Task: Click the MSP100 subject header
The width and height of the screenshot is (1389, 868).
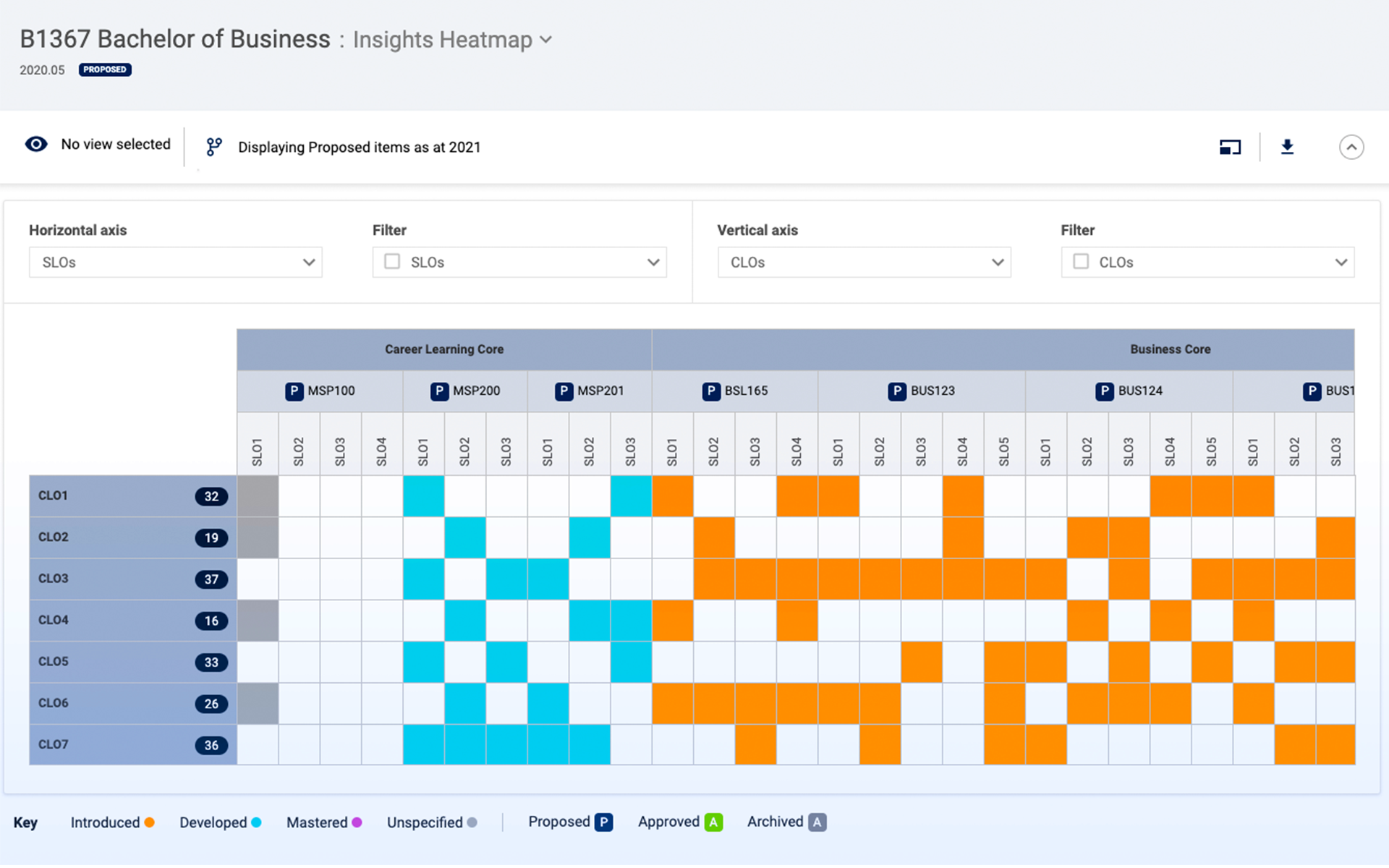Action: (x=320, y=391)
